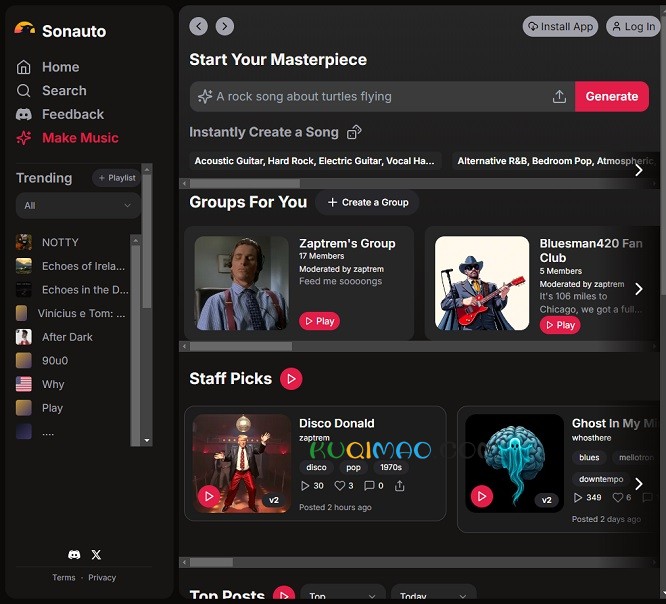Show more Staff Picks with the right chevron
The image size is (666, 604).
click(x=638, y=483)
